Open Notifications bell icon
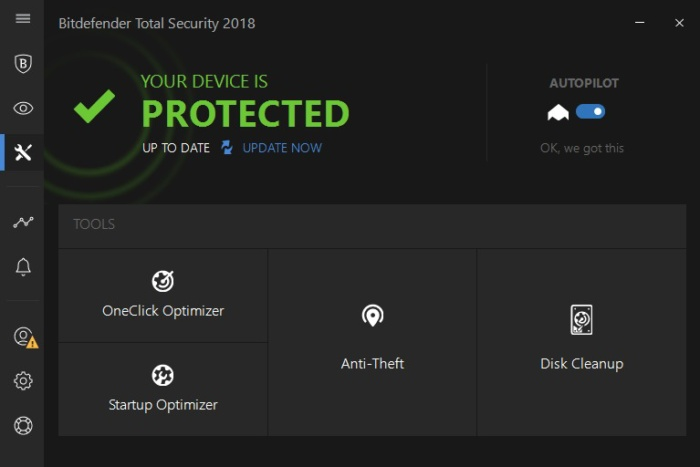 22,267
